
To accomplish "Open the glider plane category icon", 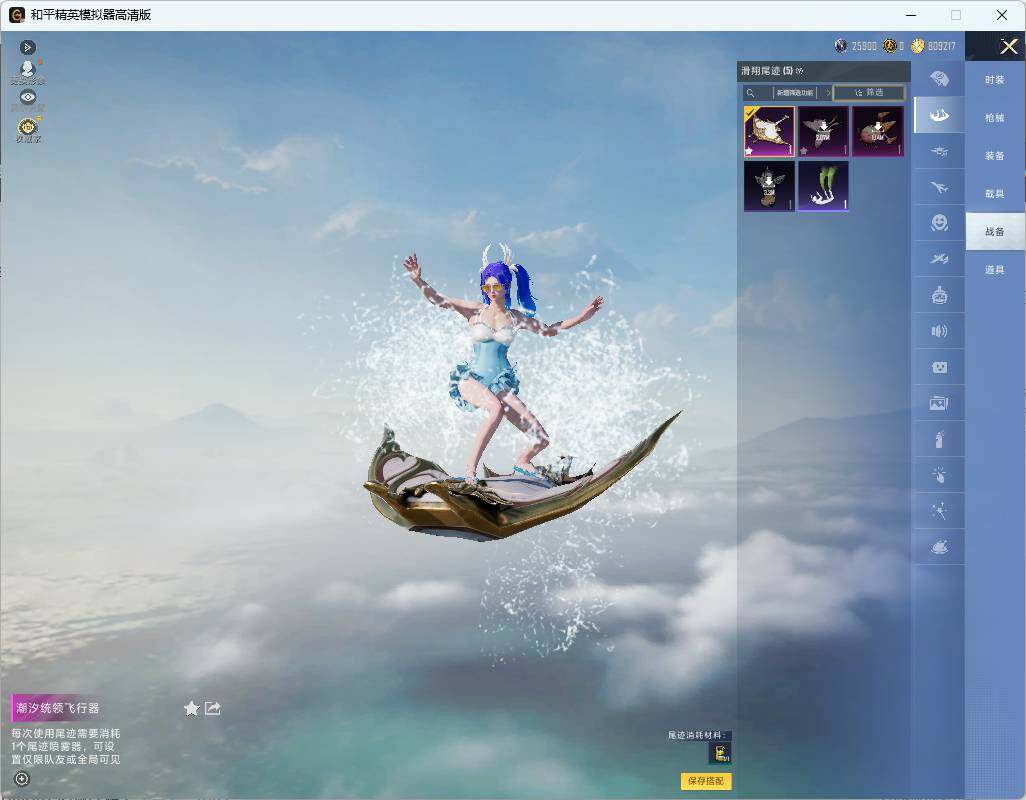I will click(x=939, y=259).
